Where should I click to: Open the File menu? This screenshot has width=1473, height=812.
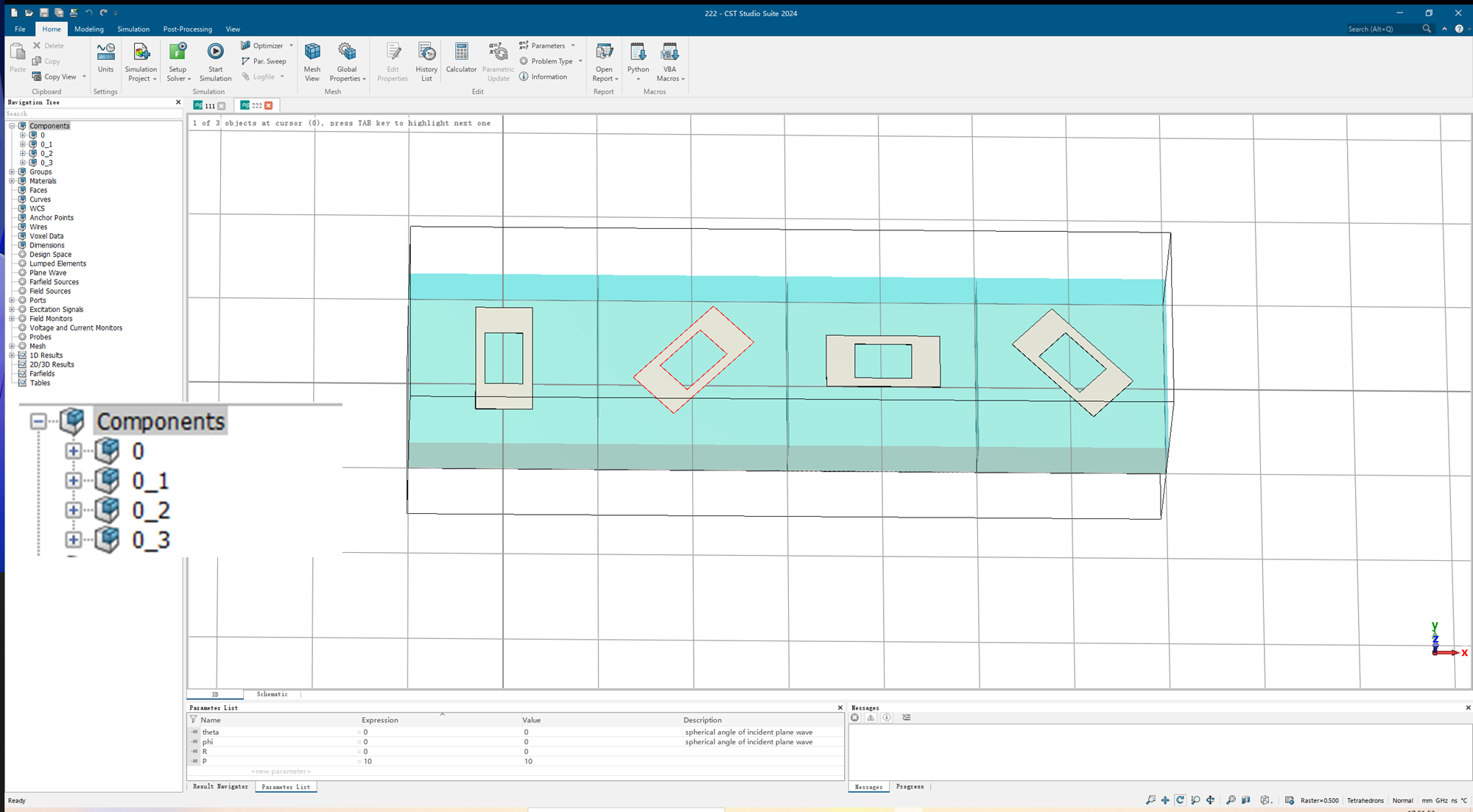tap(20, 29)
